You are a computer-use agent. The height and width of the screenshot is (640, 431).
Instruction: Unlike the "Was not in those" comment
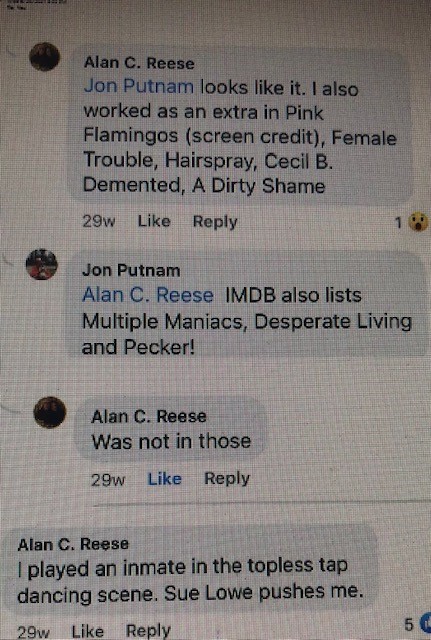[x=164, y=478]
